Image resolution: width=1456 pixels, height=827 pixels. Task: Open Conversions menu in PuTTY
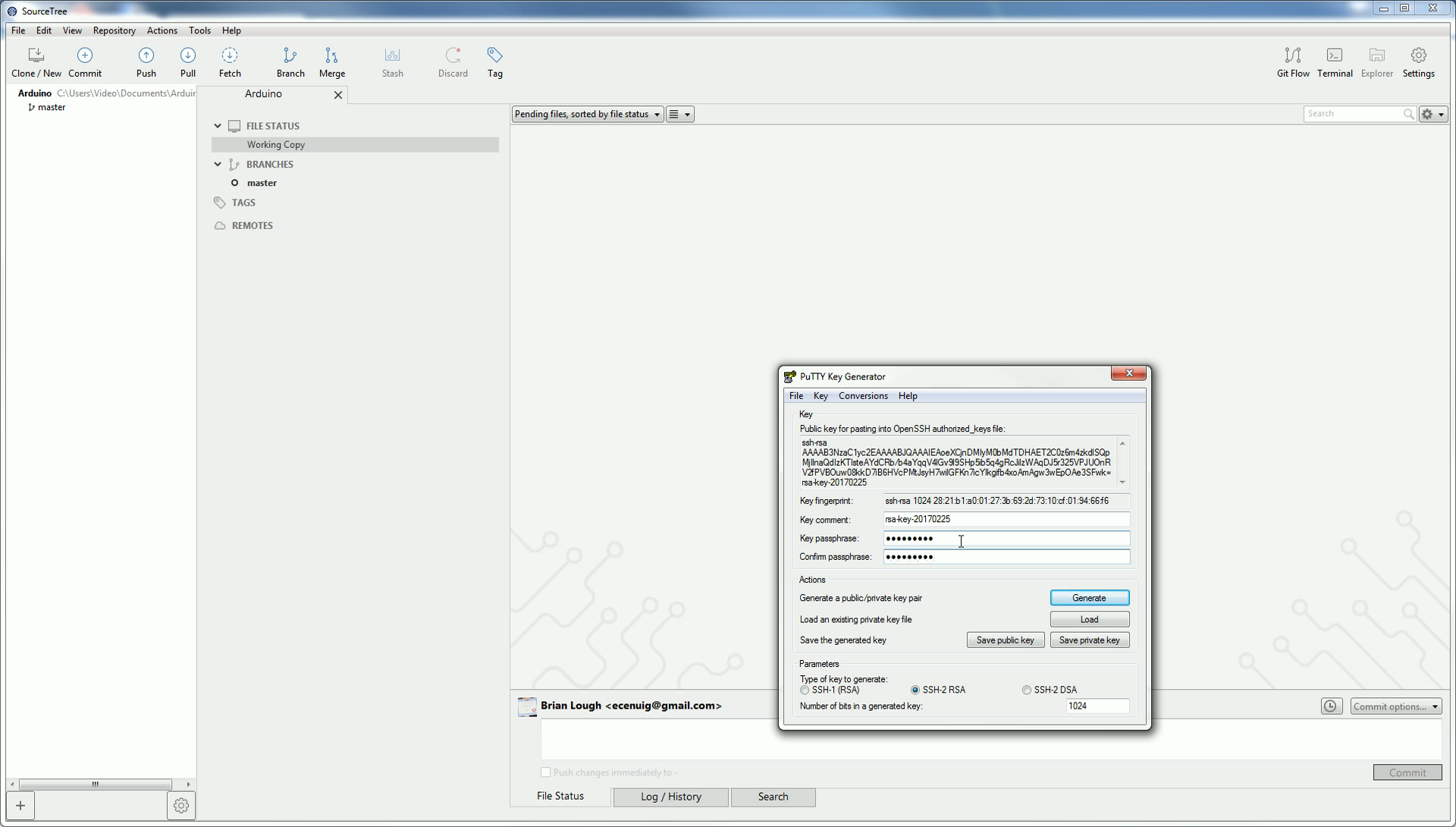863,396
